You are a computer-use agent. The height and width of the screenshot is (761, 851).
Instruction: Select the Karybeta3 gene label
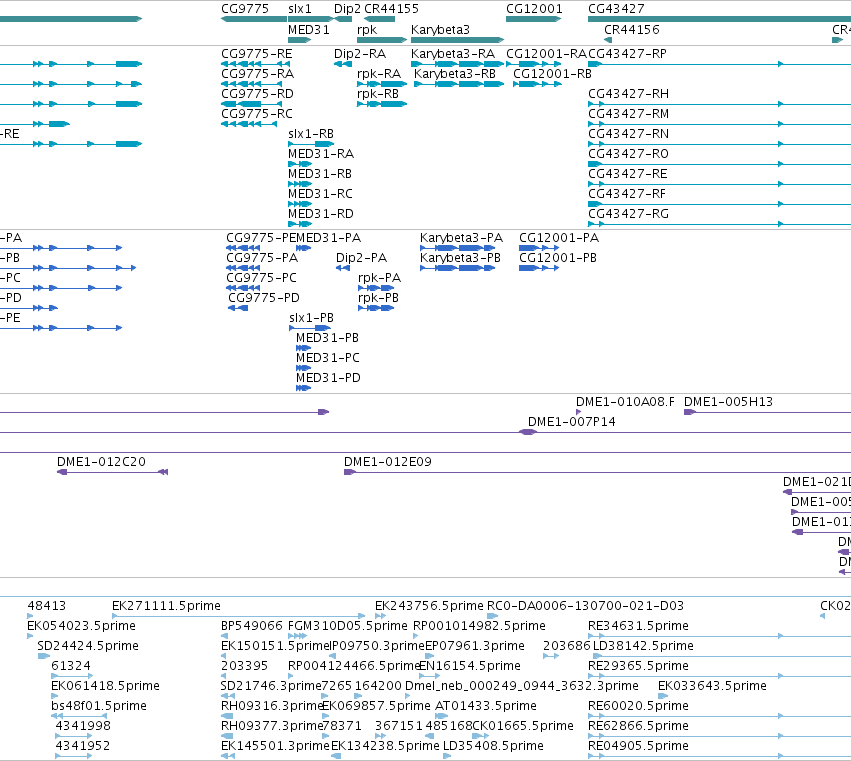pos(440,30)
